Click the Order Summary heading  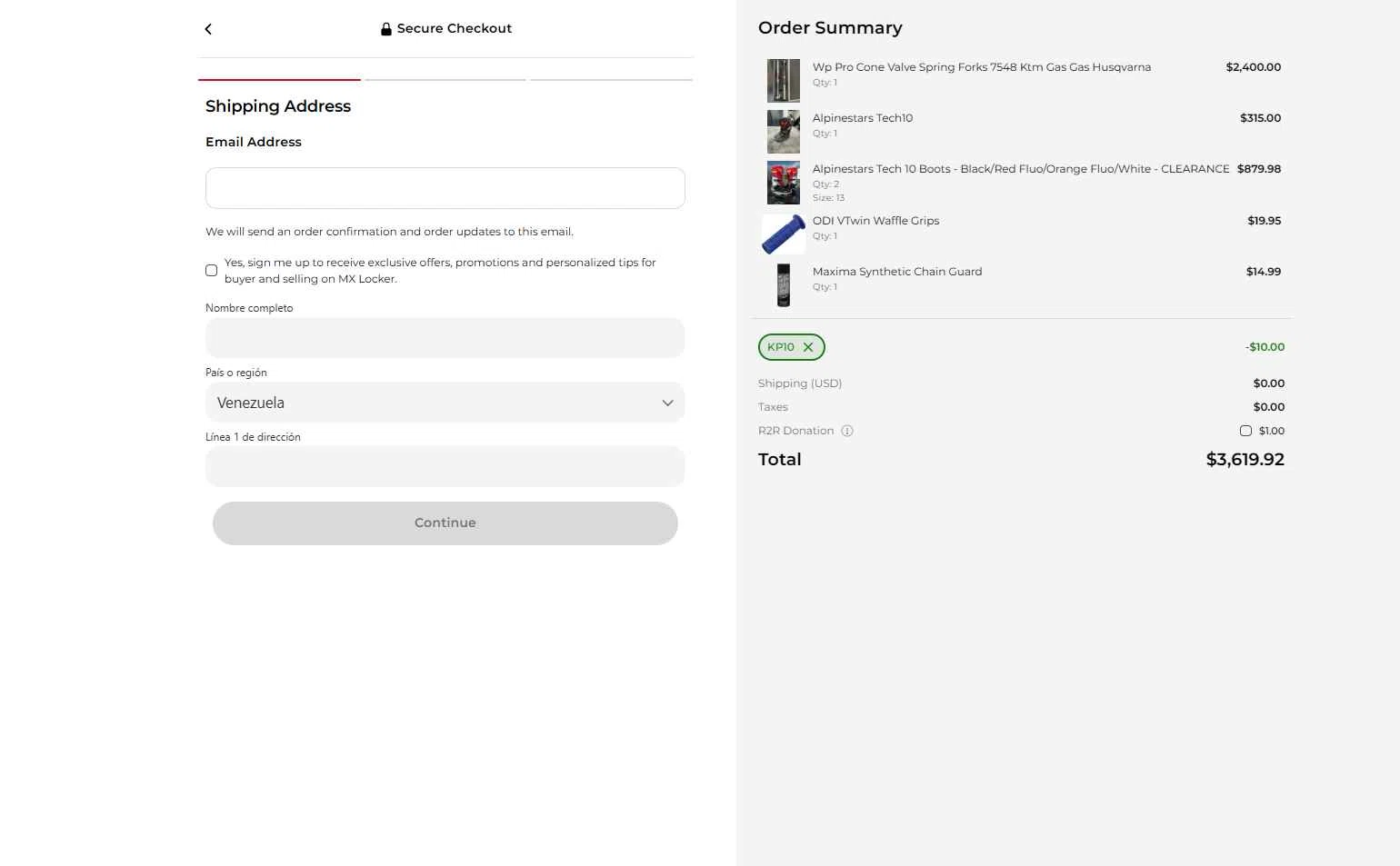(830, 28)
